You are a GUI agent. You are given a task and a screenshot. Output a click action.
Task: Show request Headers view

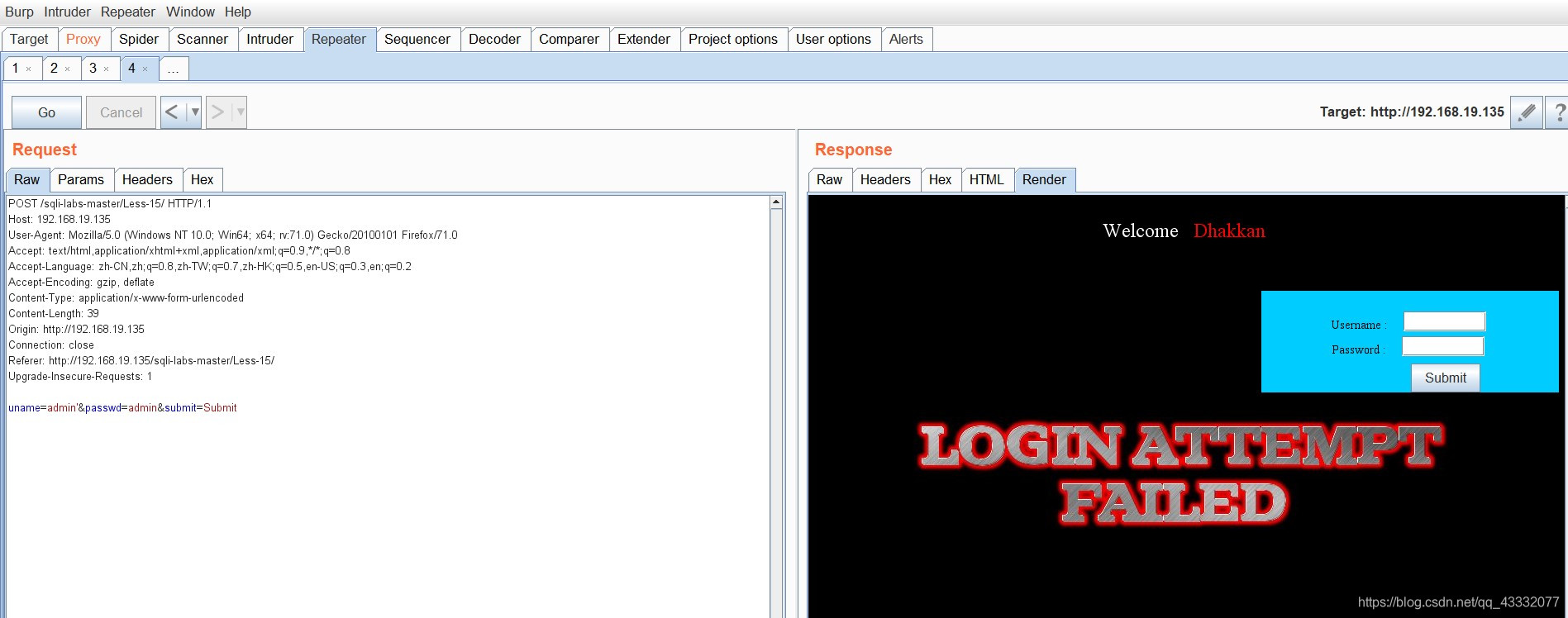click(x=147, y=180)
